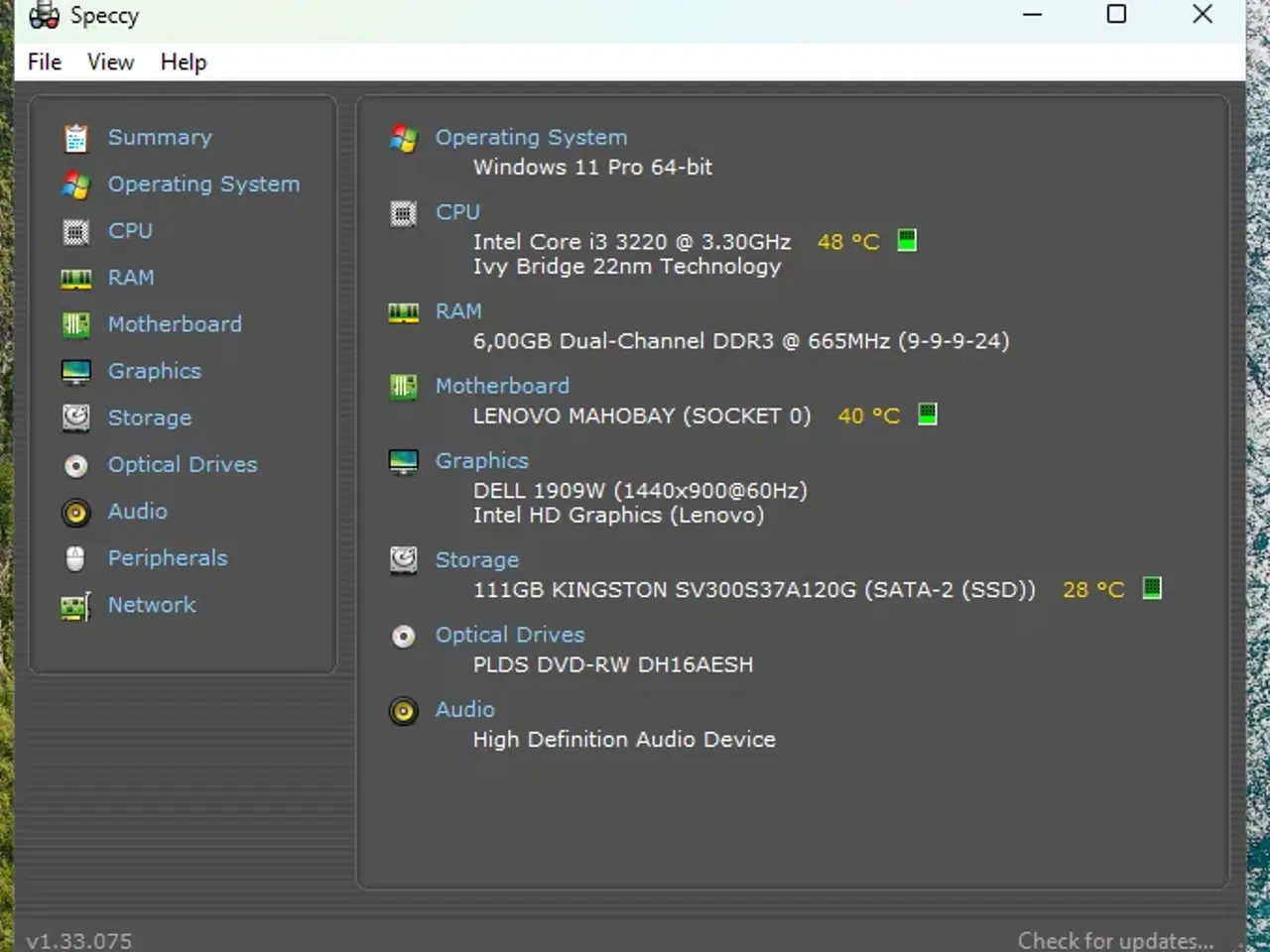Screen dimensions: 1270x952
Task: Select Graphics in the sidebar list
Action: pos(155,371)
